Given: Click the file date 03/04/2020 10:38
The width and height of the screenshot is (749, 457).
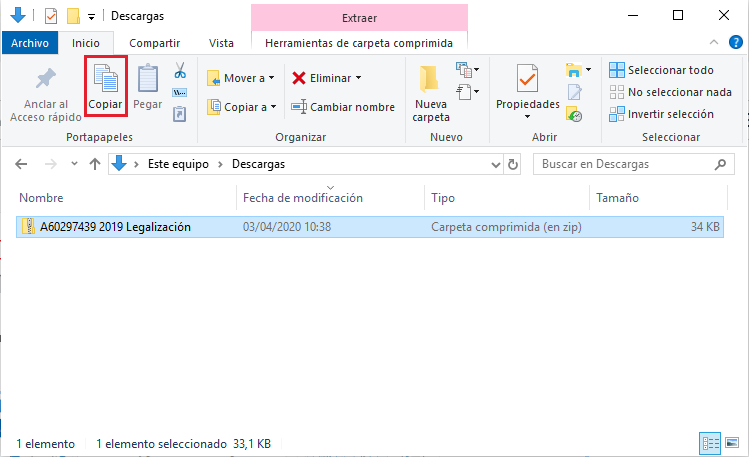Looking at the screenshot, I should [287, 227].
